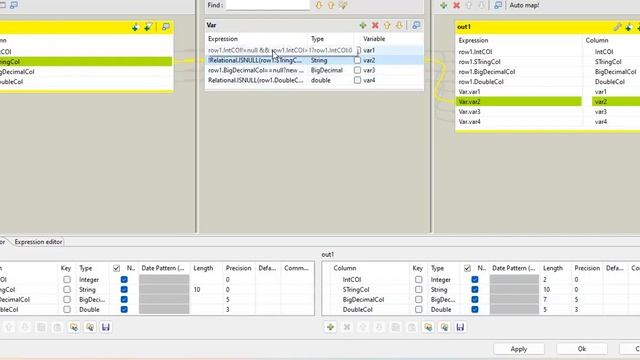Delete selected variable in the Var table
The height and width of the screenshot is (360, 640).
pos(375,25)
